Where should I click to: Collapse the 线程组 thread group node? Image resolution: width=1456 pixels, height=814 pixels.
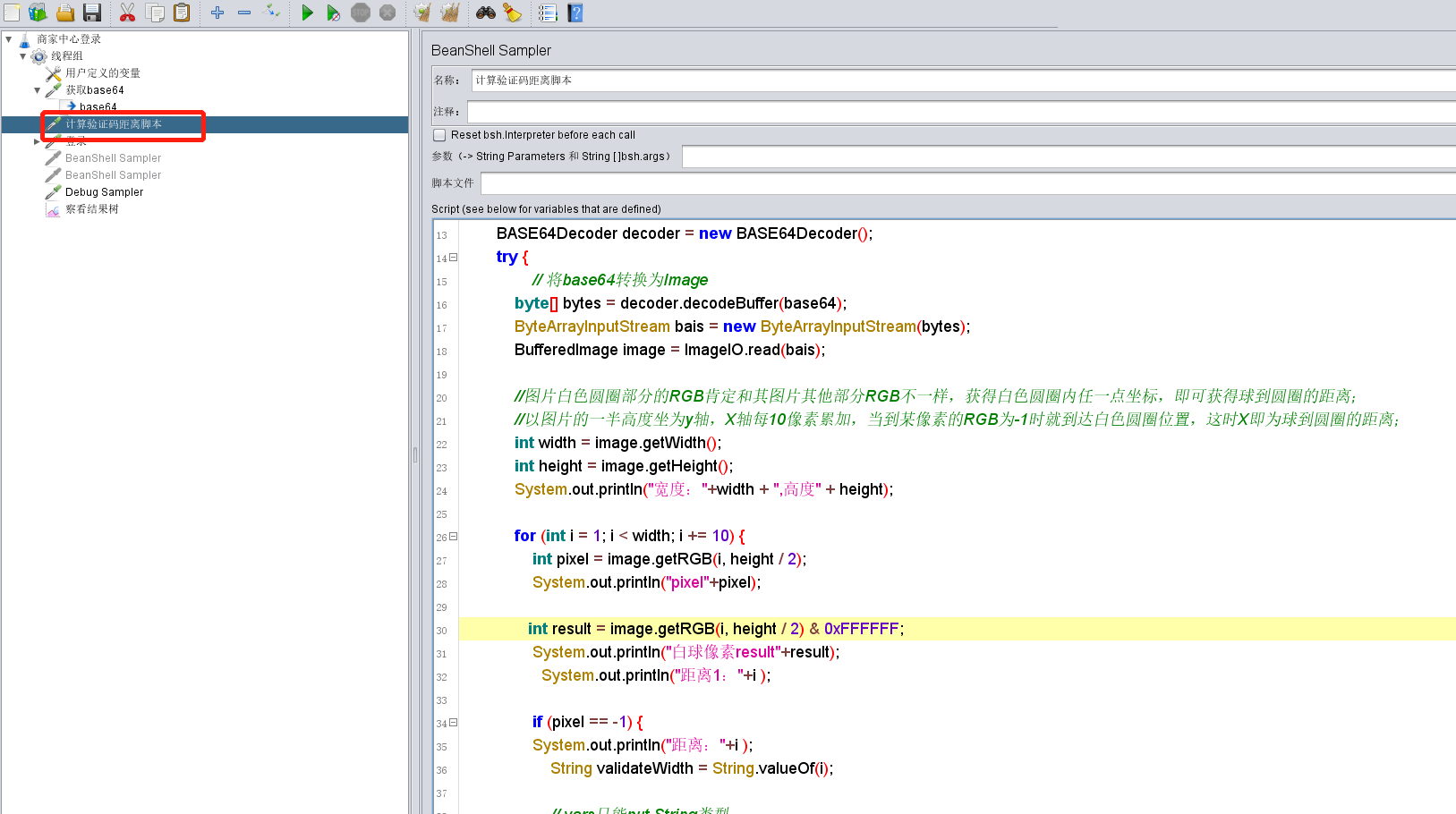coord(21,55)
